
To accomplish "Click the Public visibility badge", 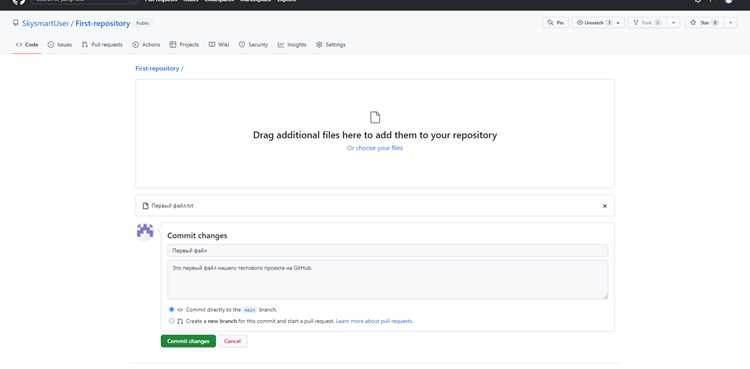I will (x=142, y=23).
